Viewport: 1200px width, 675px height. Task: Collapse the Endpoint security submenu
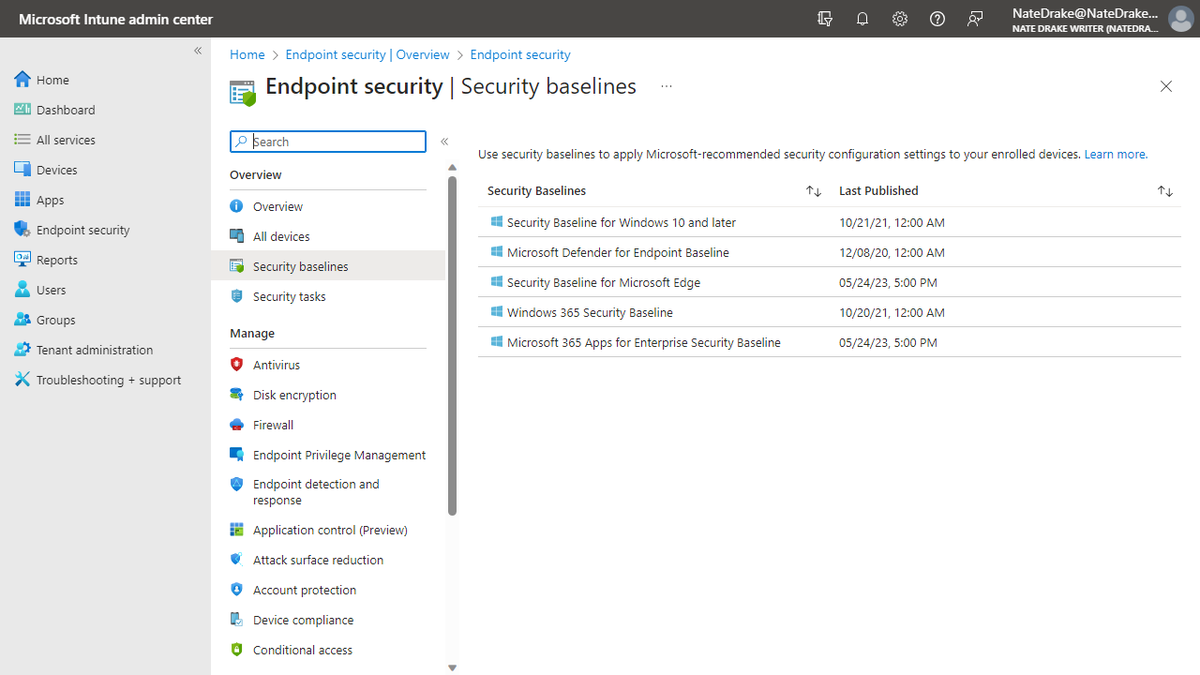coord(444,141)
